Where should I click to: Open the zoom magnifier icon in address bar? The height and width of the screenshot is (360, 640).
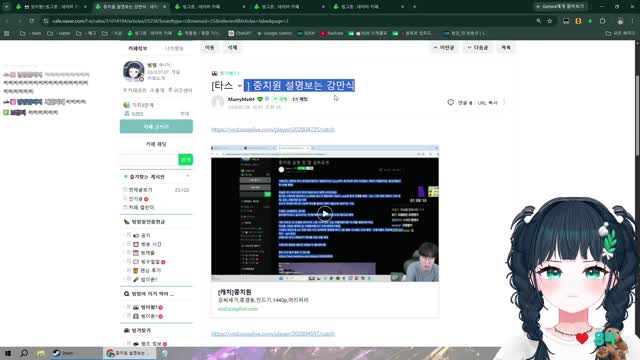pos(538,21)
